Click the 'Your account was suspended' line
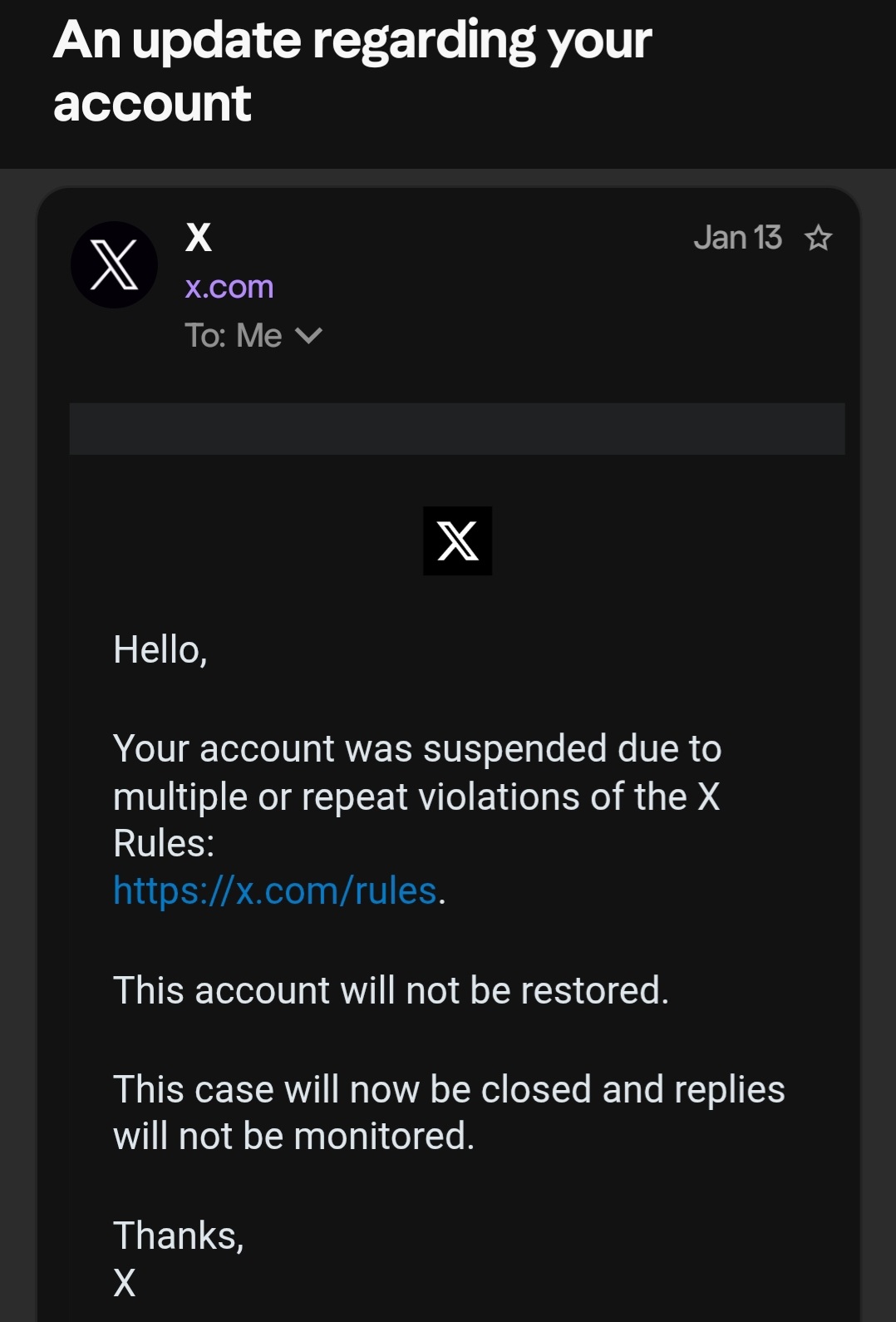Image resolution: width=896 pixels, height=1322 pixels. pos(416,748)
